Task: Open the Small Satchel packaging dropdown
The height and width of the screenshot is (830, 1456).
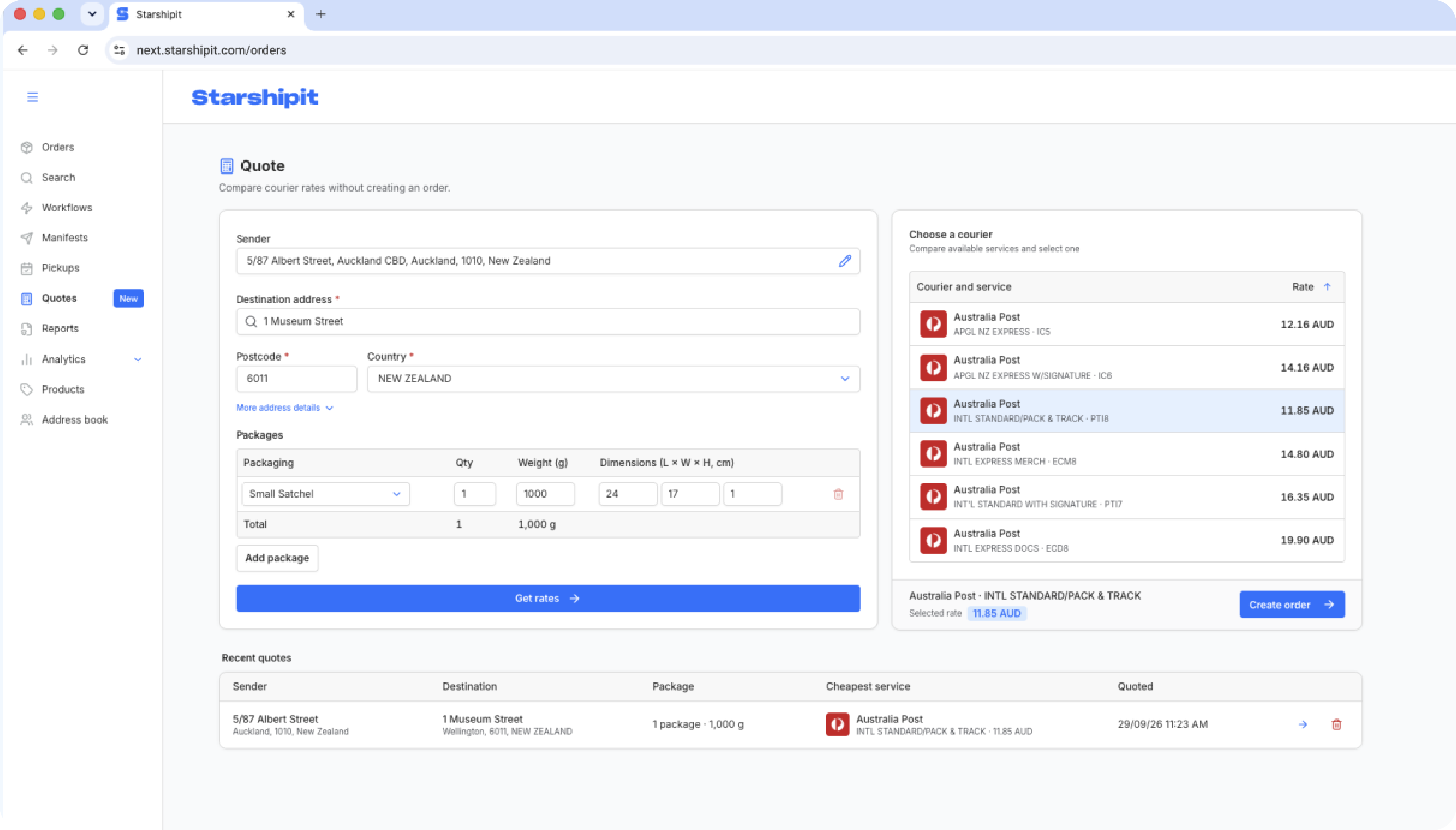Action: pos(325,494)
